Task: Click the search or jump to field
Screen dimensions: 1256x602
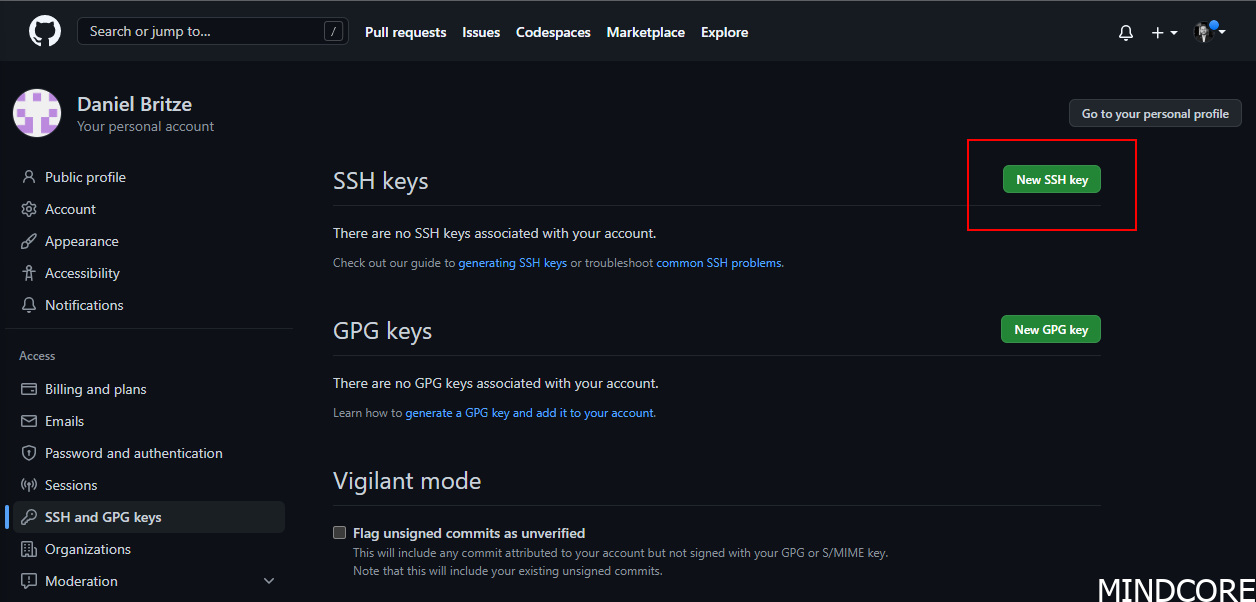Action: [x=212, y=31]
